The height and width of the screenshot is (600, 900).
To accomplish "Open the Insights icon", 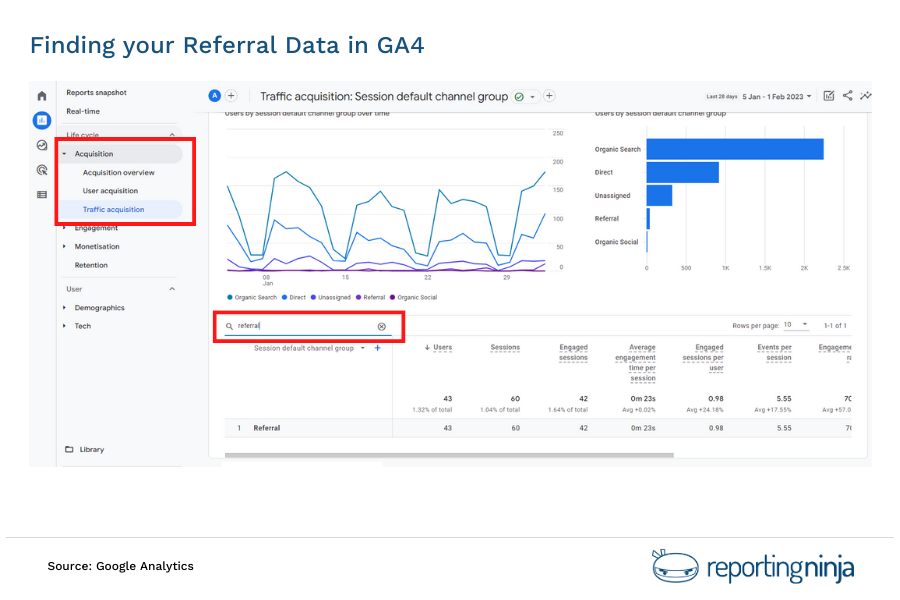I will click(866, 96).
